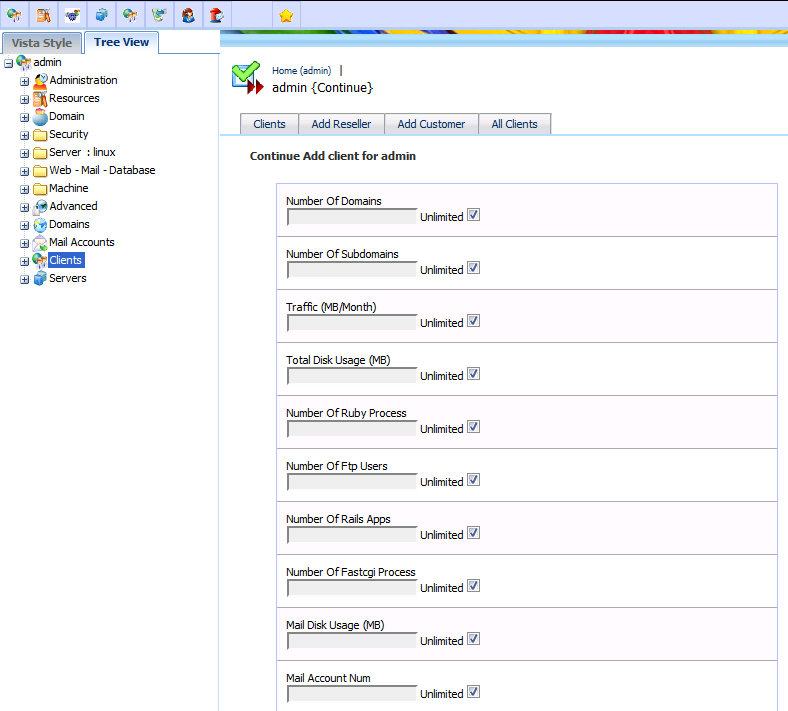Click the Machine folder icon
The width and height of the screenshot is (788, 711).
pyautogui.click(x=40, y=189)
